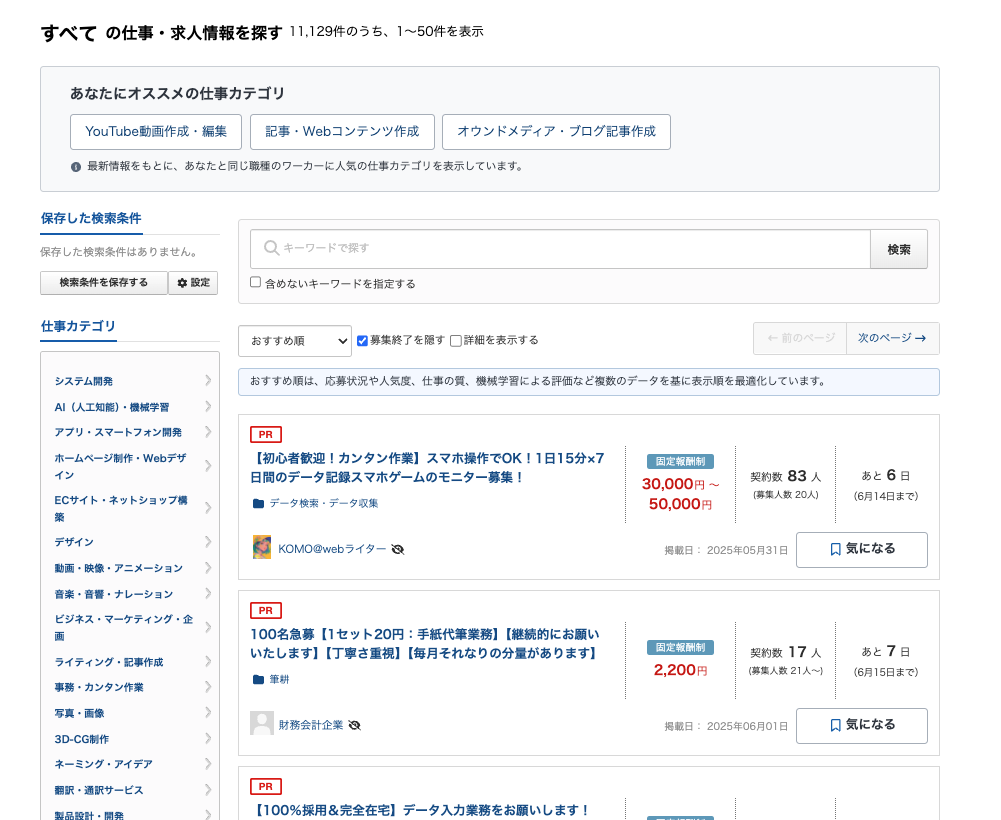Click the search magnifier icon in keyword field
Image resolution: width=1001 pixels, height=820 pixels.
coord(271,248)
